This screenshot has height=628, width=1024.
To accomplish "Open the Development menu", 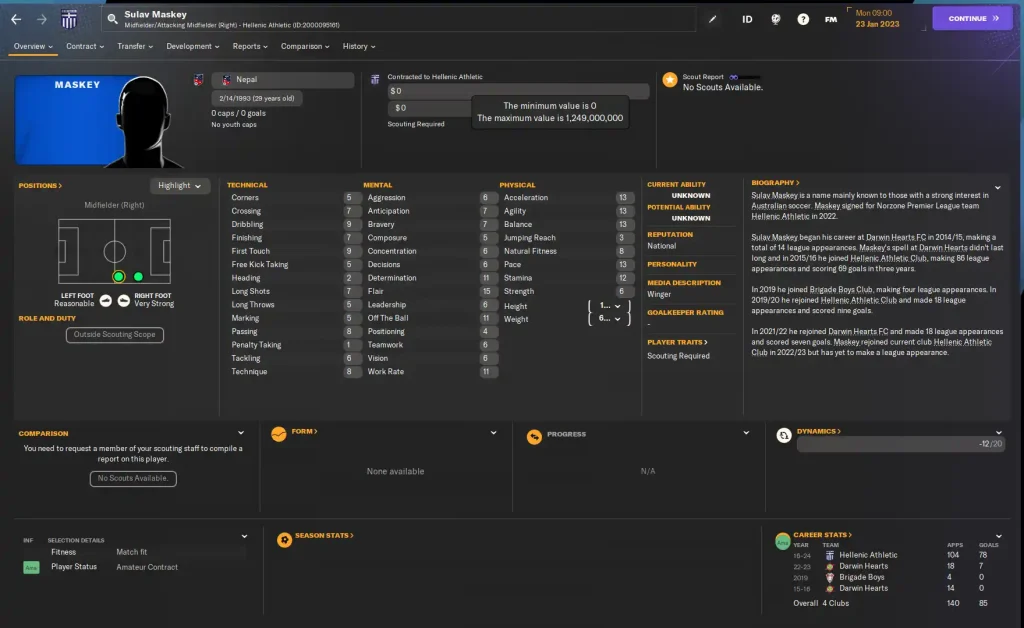I will pyautogui.click(x=193, y=46).
